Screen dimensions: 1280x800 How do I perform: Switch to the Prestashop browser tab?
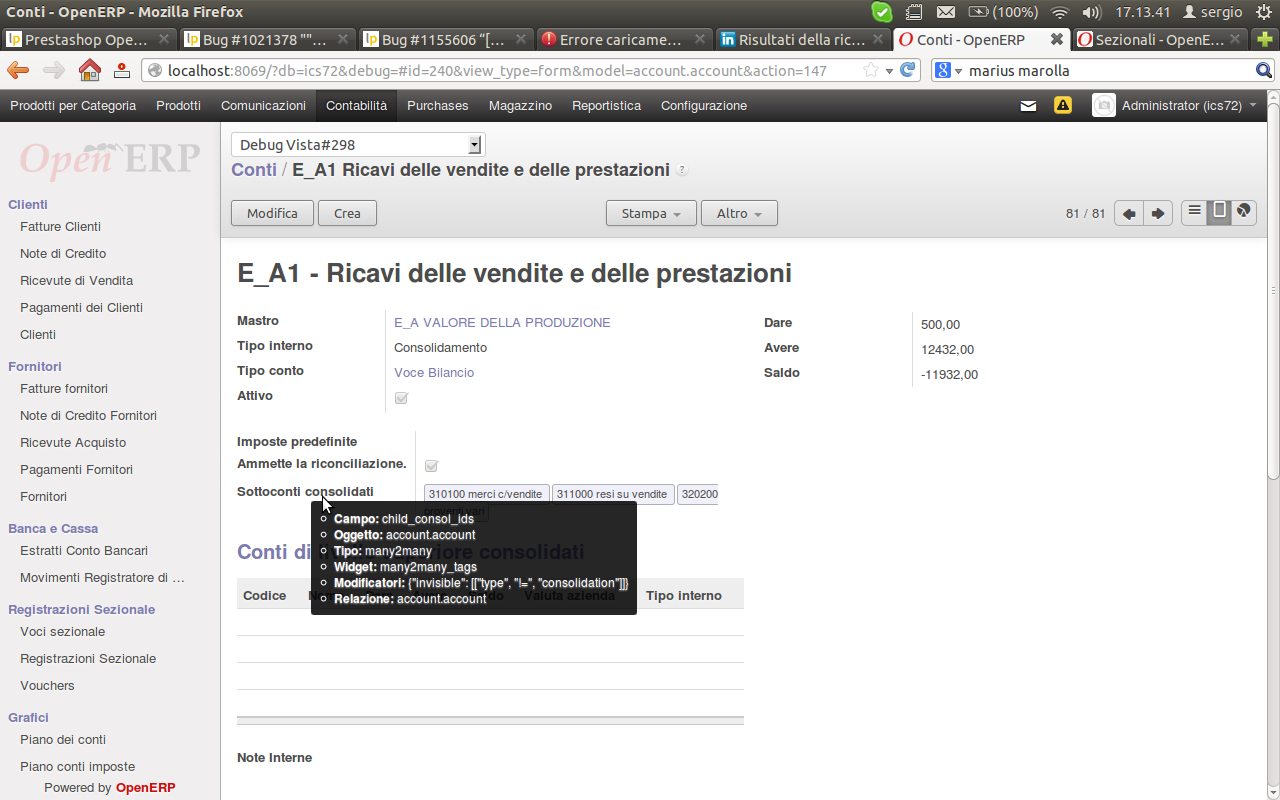(x=90, y=40)
